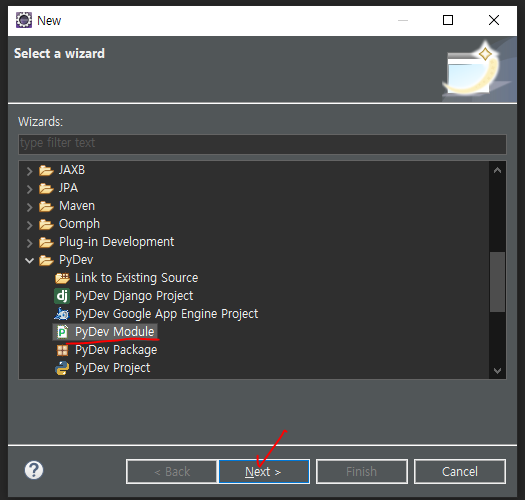Click the PyDev folder icon

click(x=46, y=261)
